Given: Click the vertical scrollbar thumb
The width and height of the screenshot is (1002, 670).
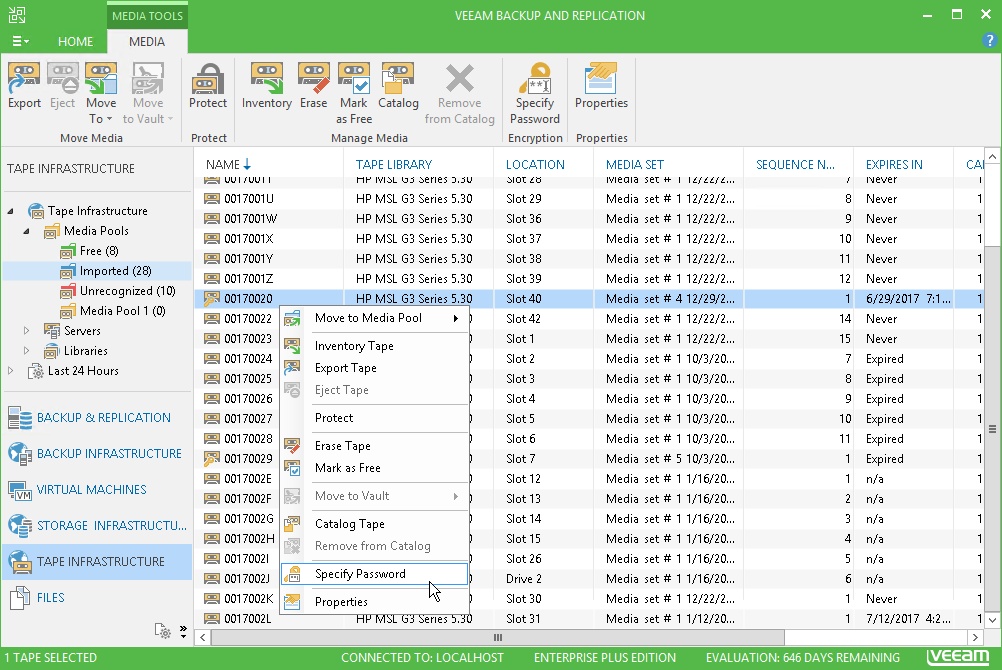Looking at the screenshot, I should point(992,428).
